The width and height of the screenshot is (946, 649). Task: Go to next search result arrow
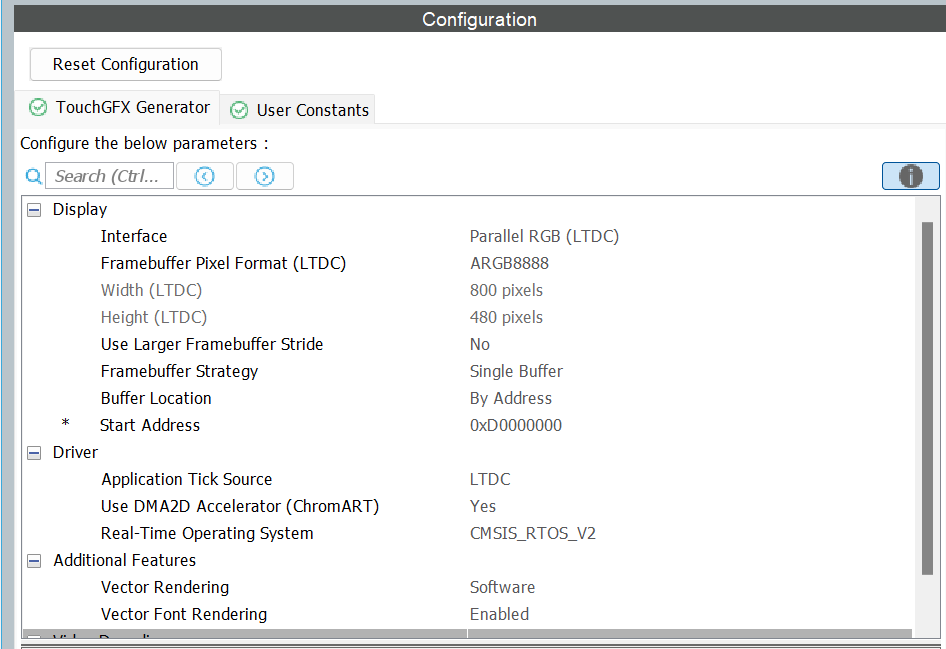coord(264,176)
